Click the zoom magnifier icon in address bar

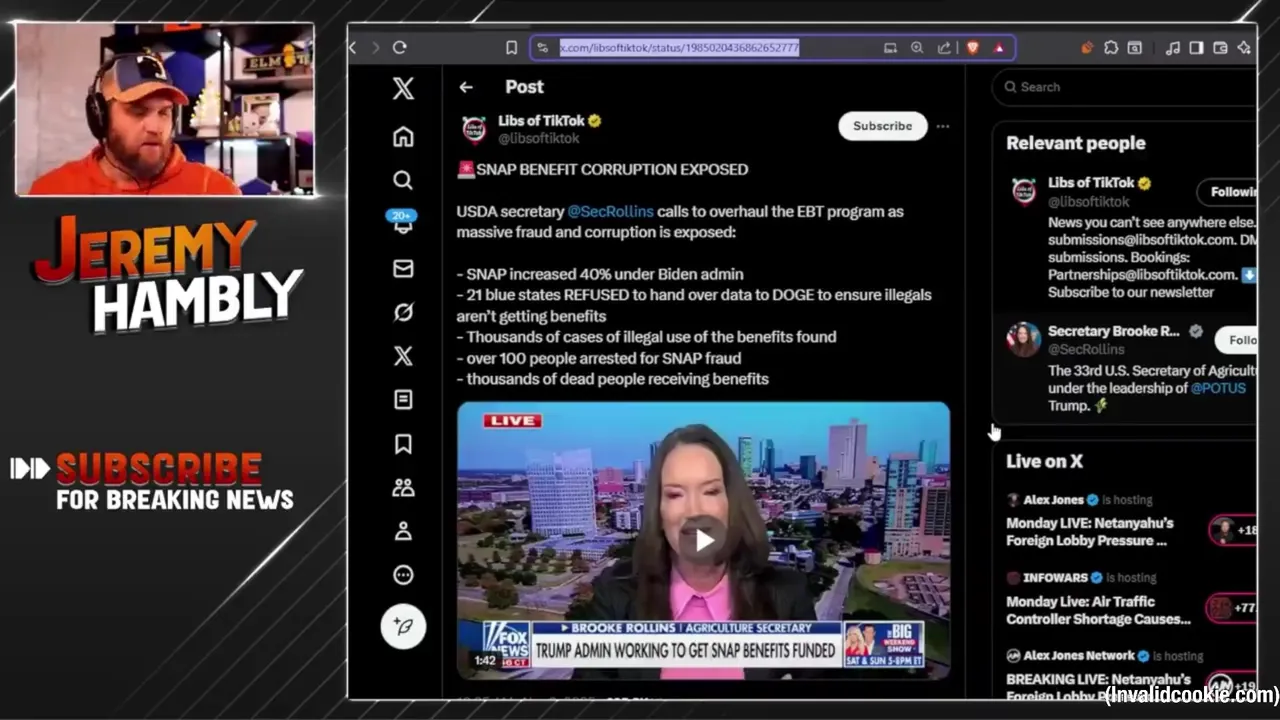917,47
